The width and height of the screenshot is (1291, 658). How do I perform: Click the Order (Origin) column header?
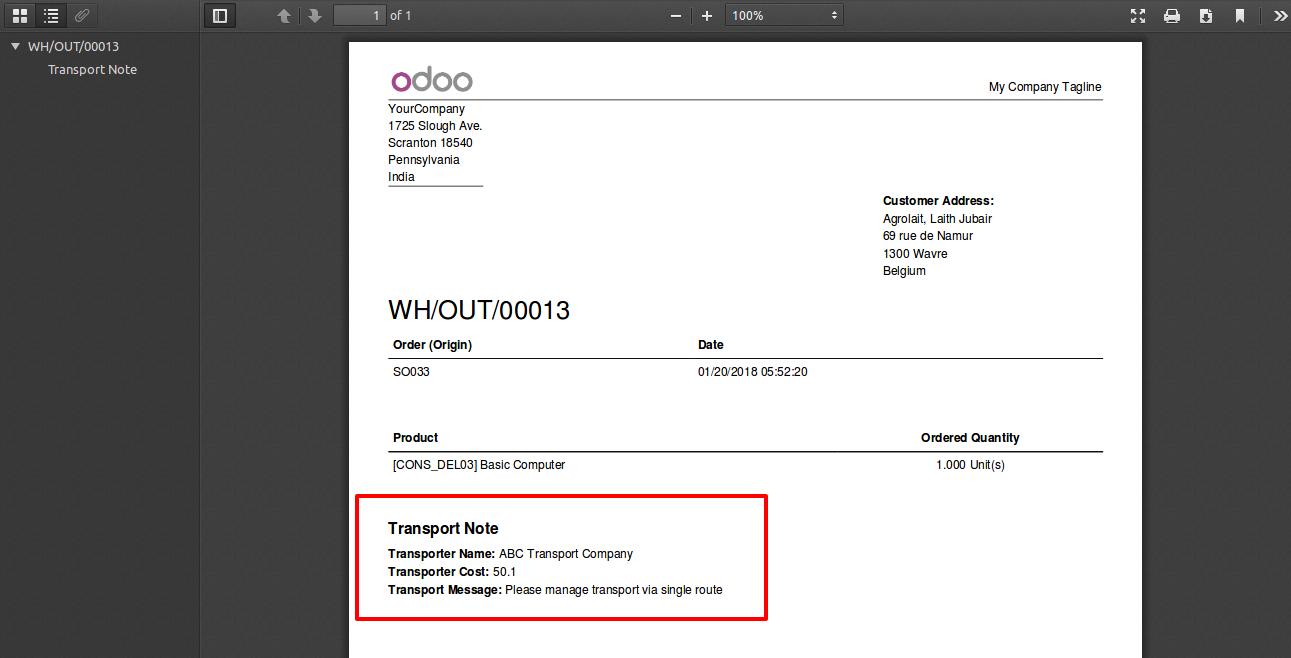click(432, 344)
